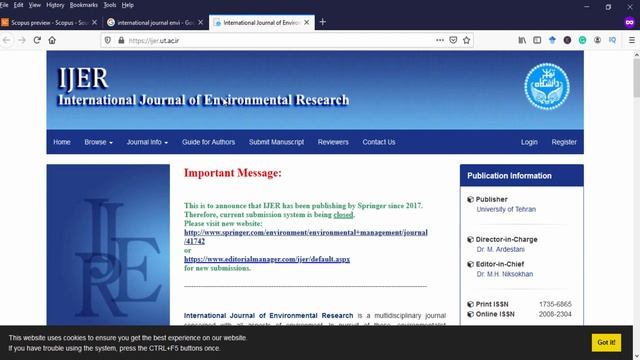
Task: Click the dark round extension icon
Action: tap(567, 40)
